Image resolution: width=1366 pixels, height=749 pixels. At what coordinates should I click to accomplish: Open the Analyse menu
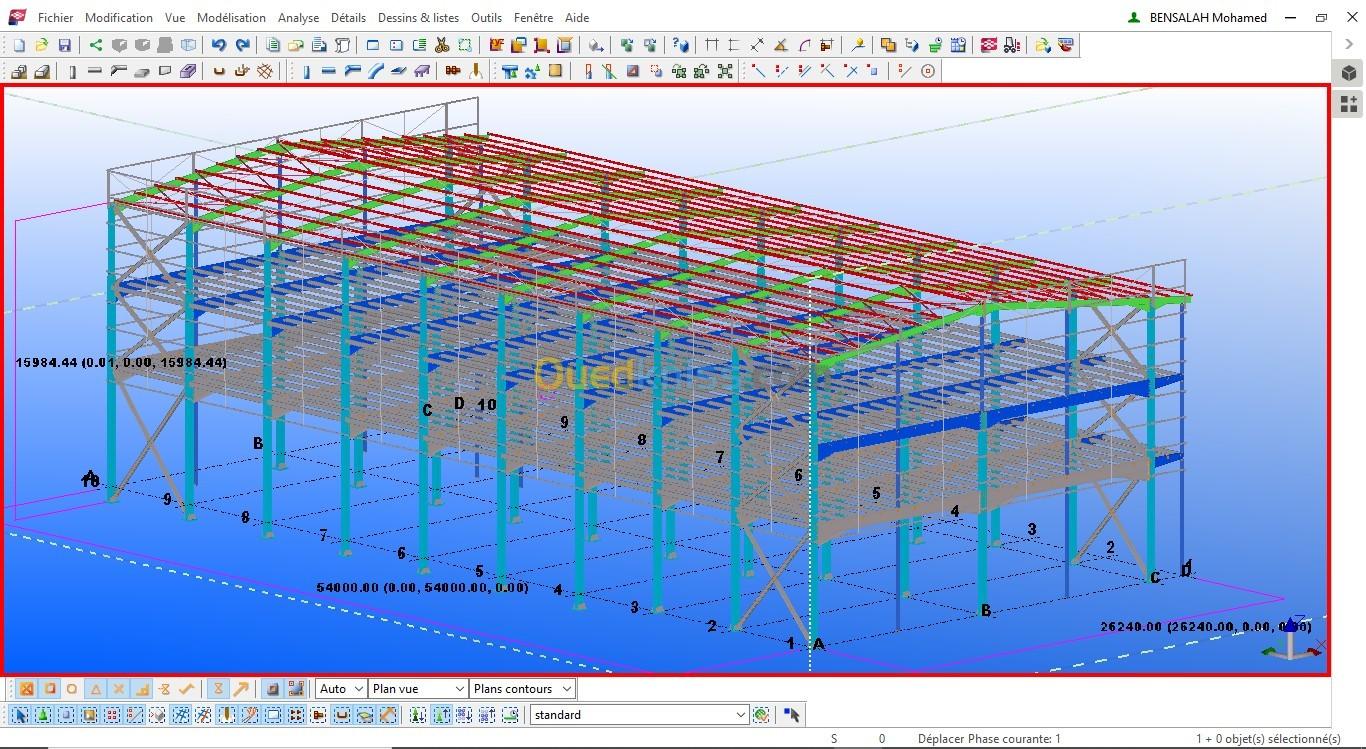298,18
